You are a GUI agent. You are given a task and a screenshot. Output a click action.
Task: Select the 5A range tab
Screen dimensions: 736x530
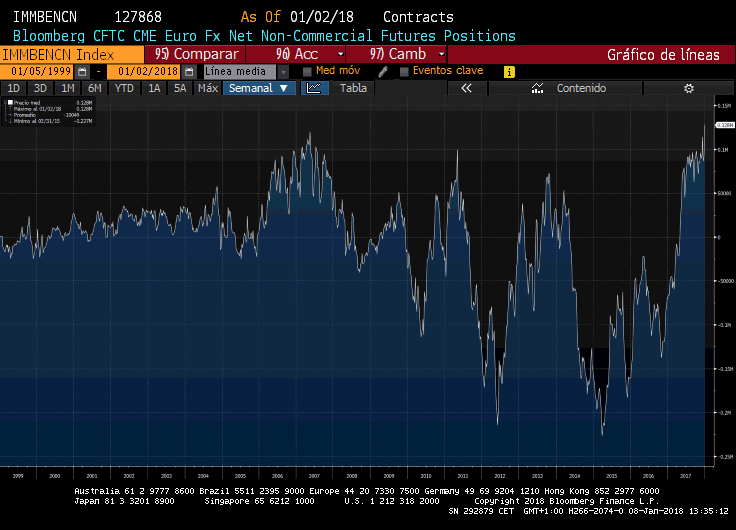coord(180,88)
